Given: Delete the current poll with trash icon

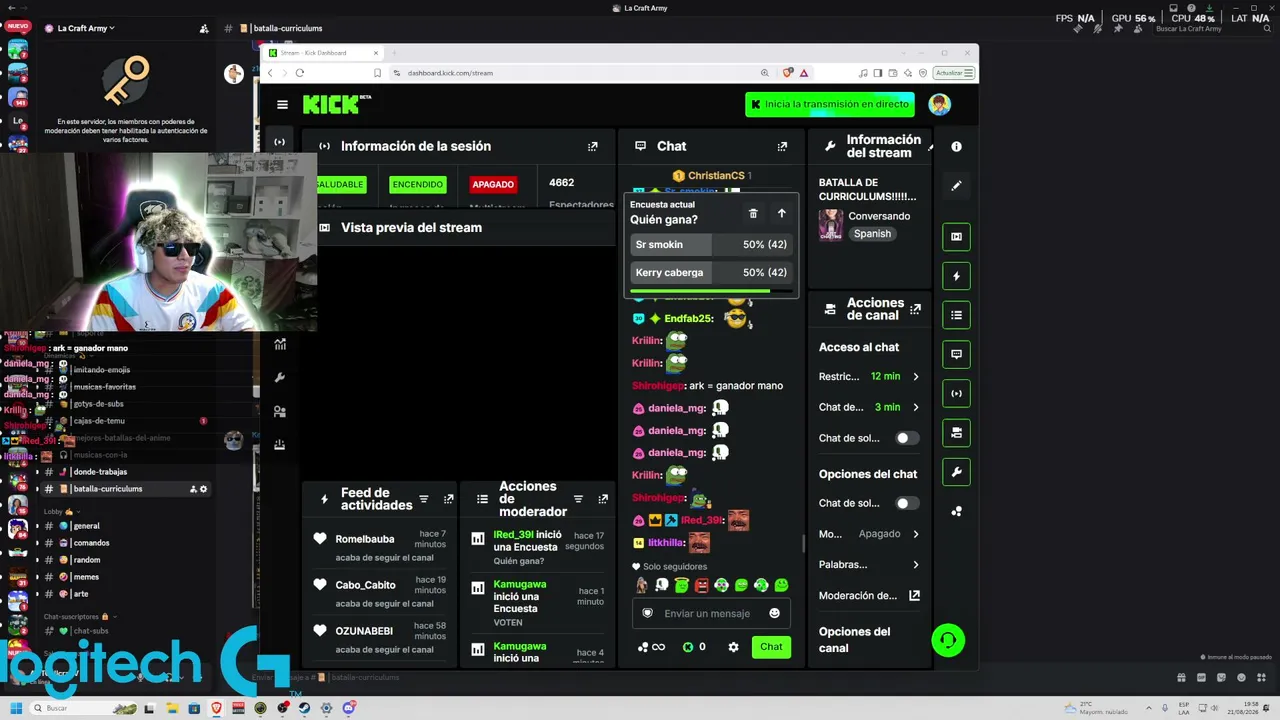Looking at the screenshot, I should tap(753, 213).
